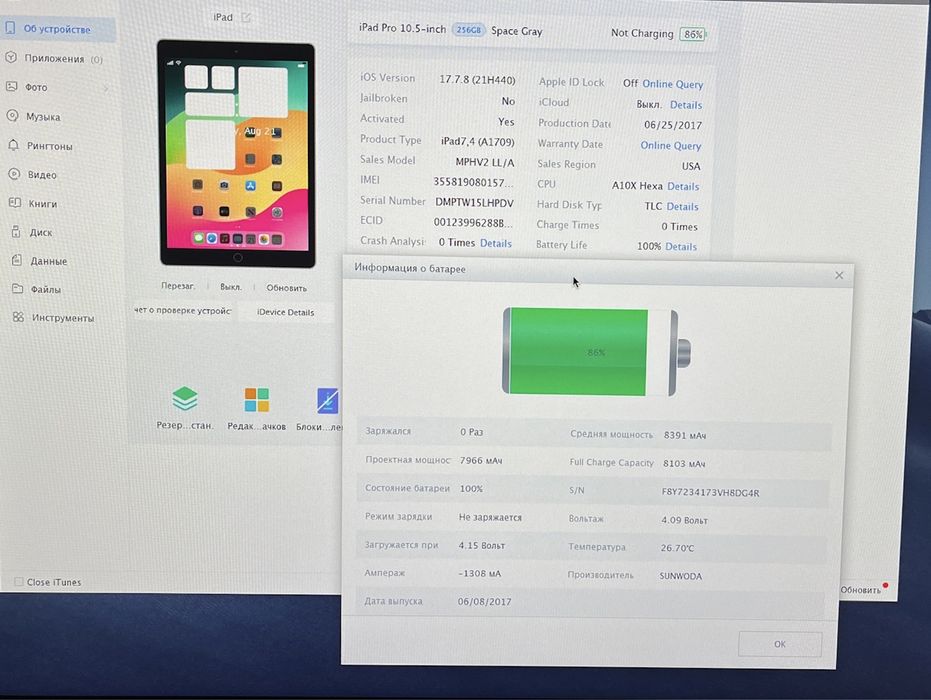Screen dimensions: 931x700
Task: Click Online Query link for Warranty Date
Action: click(670, 145)
